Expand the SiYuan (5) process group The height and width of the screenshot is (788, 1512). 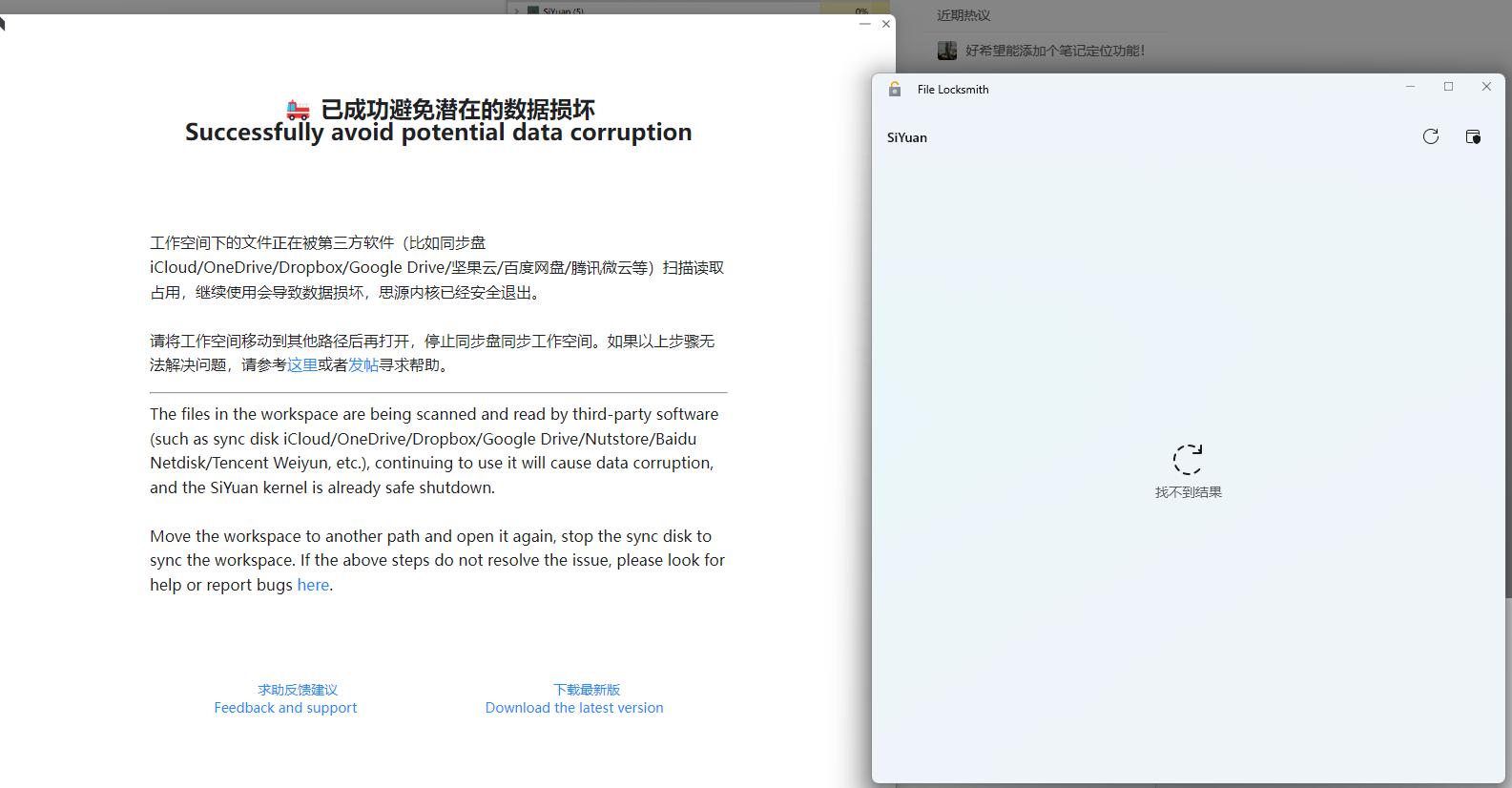(516, 10)
